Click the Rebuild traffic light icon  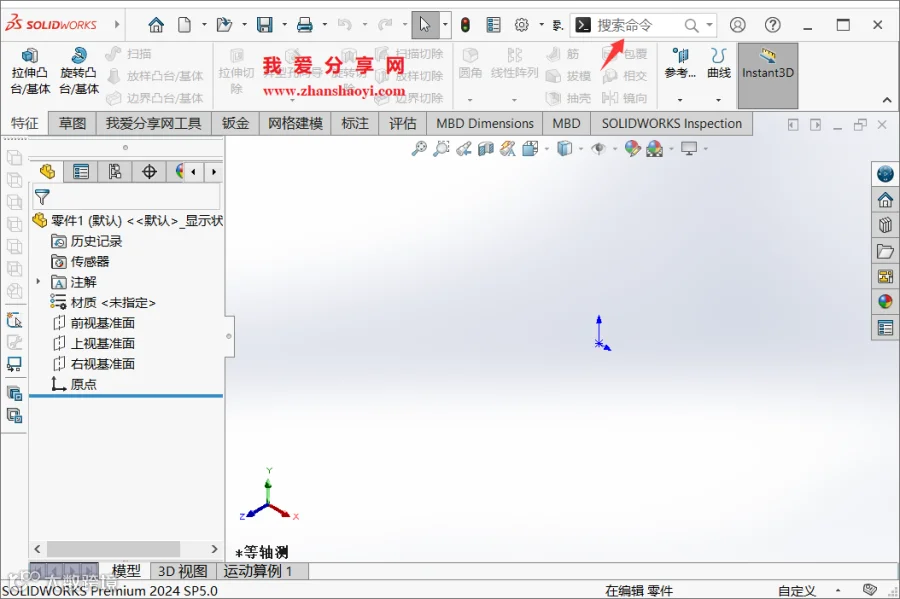click(x=465, y=25)
